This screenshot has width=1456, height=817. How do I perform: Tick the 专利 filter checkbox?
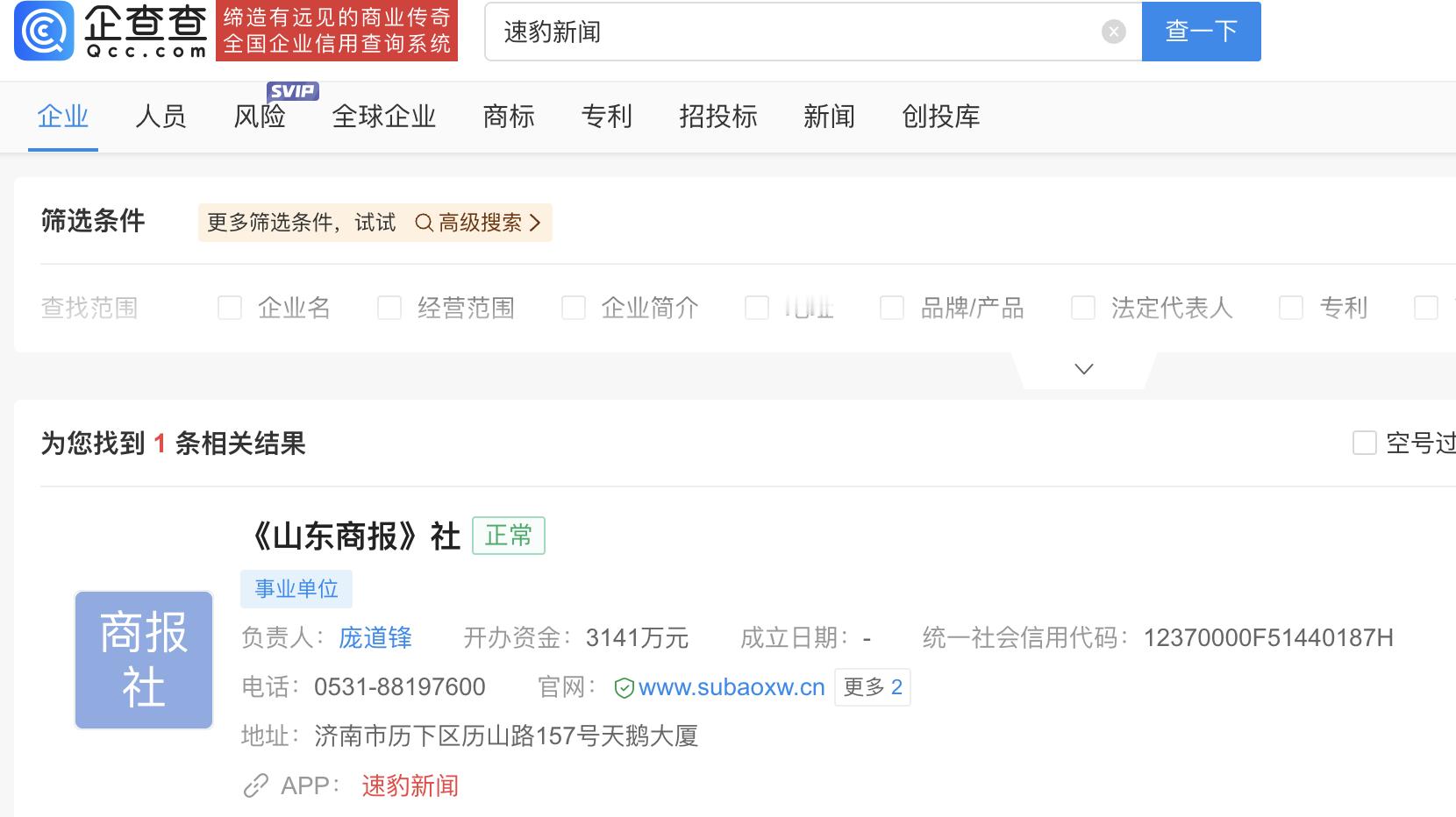pos(1291,308)
